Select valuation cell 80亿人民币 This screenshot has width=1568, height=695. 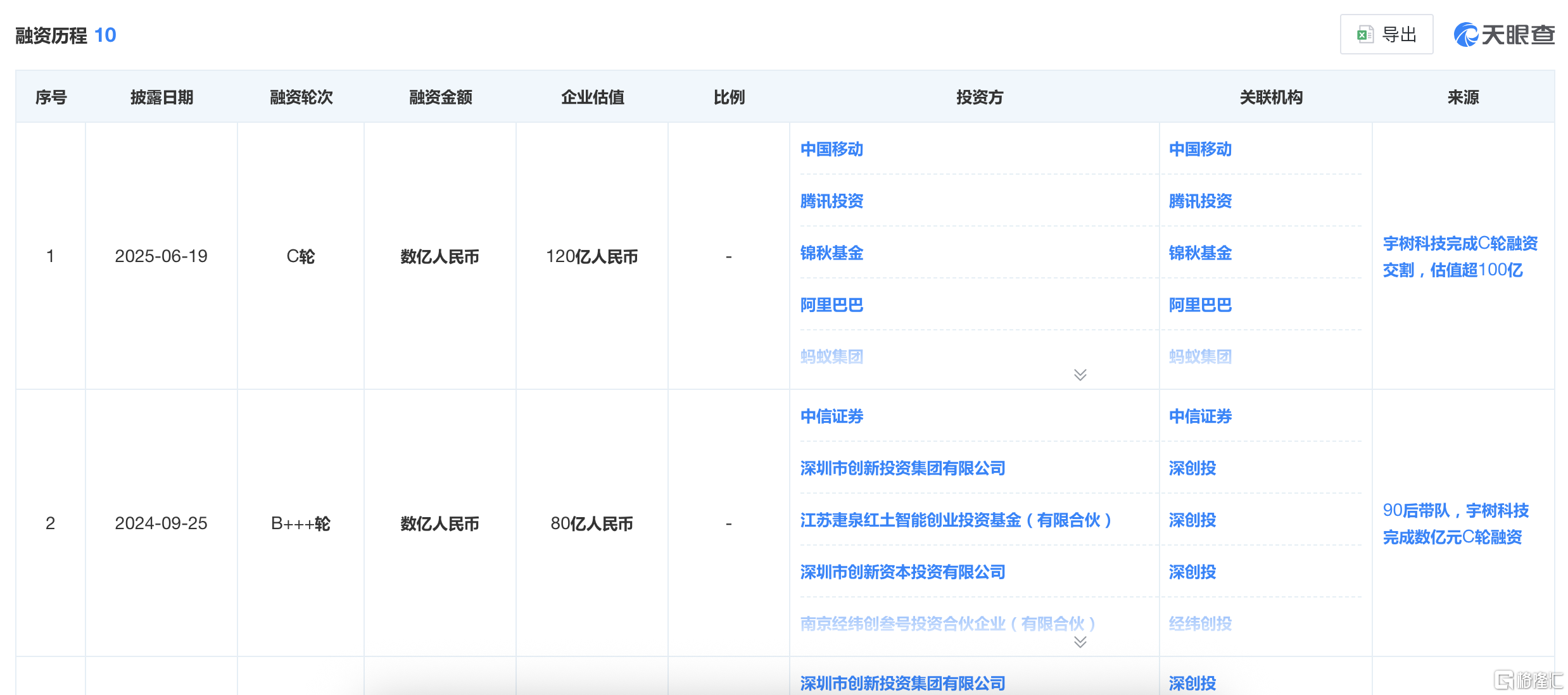coord(591,523)
